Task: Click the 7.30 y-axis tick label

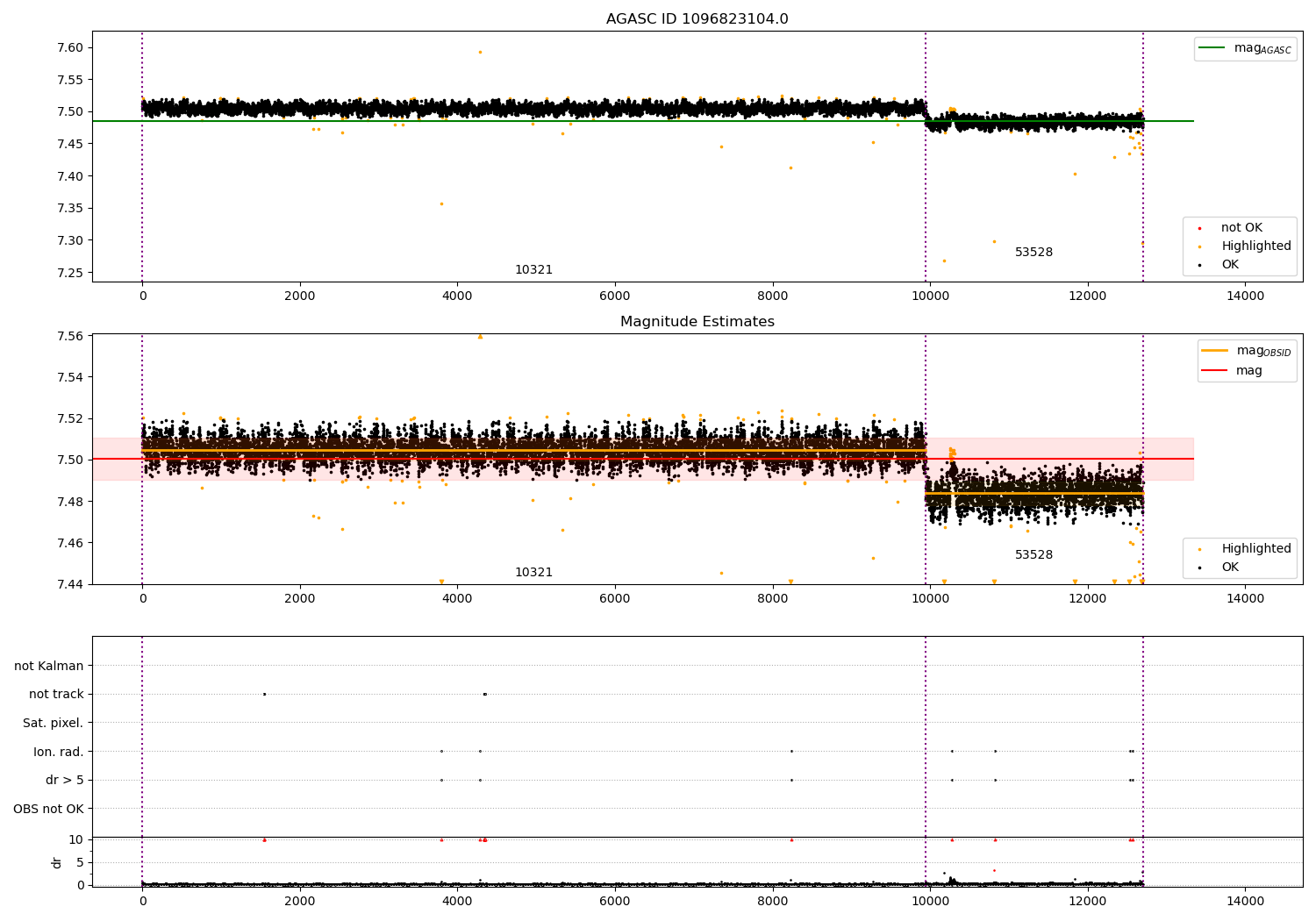Action: coord(68,240)
